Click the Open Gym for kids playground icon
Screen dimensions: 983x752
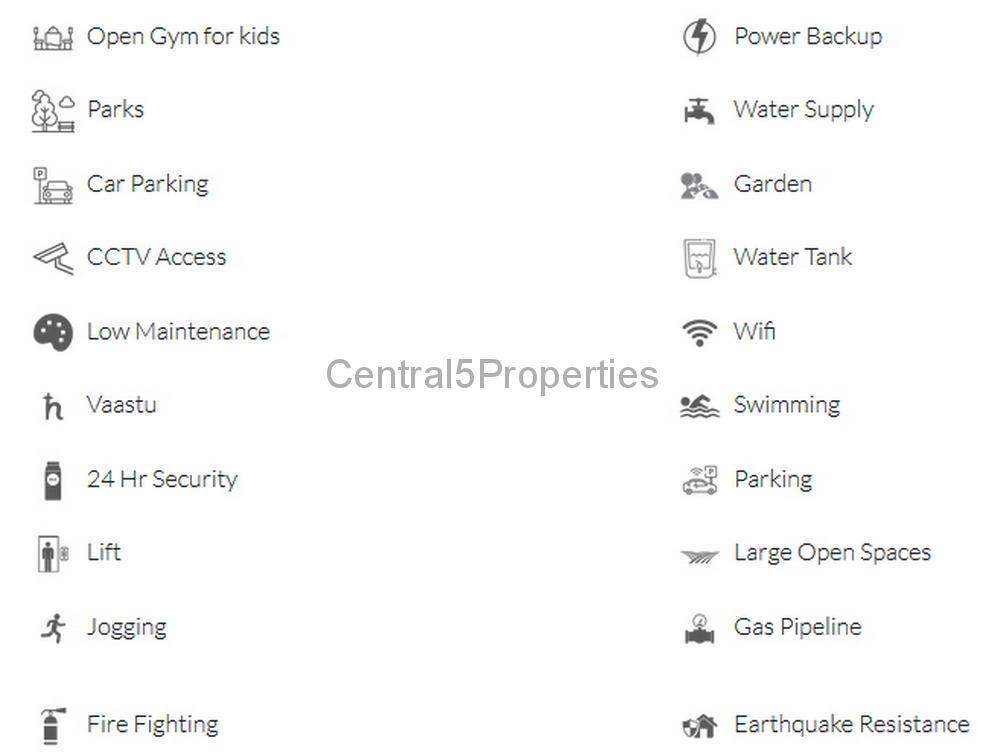pos(53,37)
